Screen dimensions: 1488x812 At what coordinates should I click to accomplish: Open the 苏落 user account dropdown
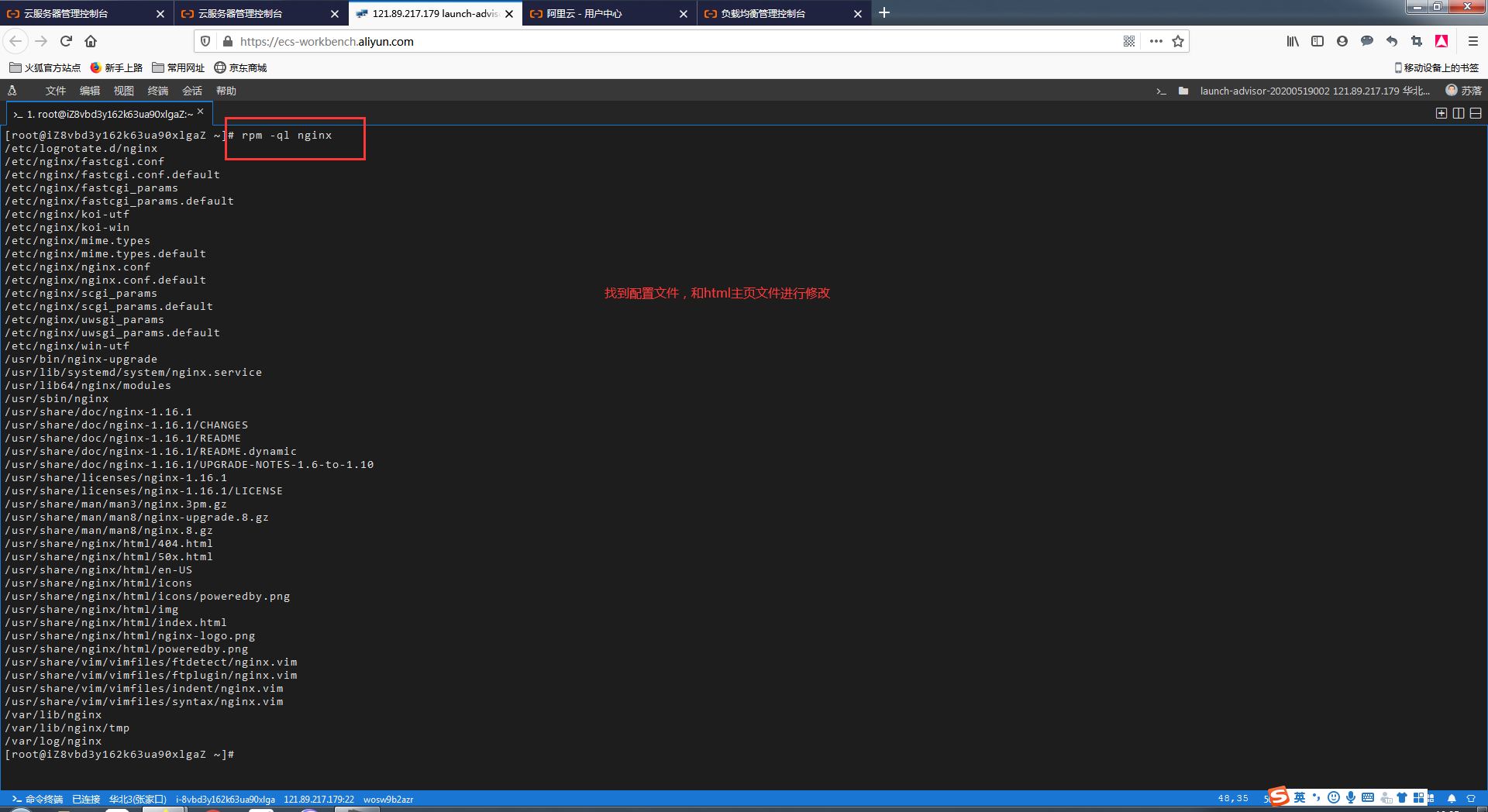(1463, 91)
